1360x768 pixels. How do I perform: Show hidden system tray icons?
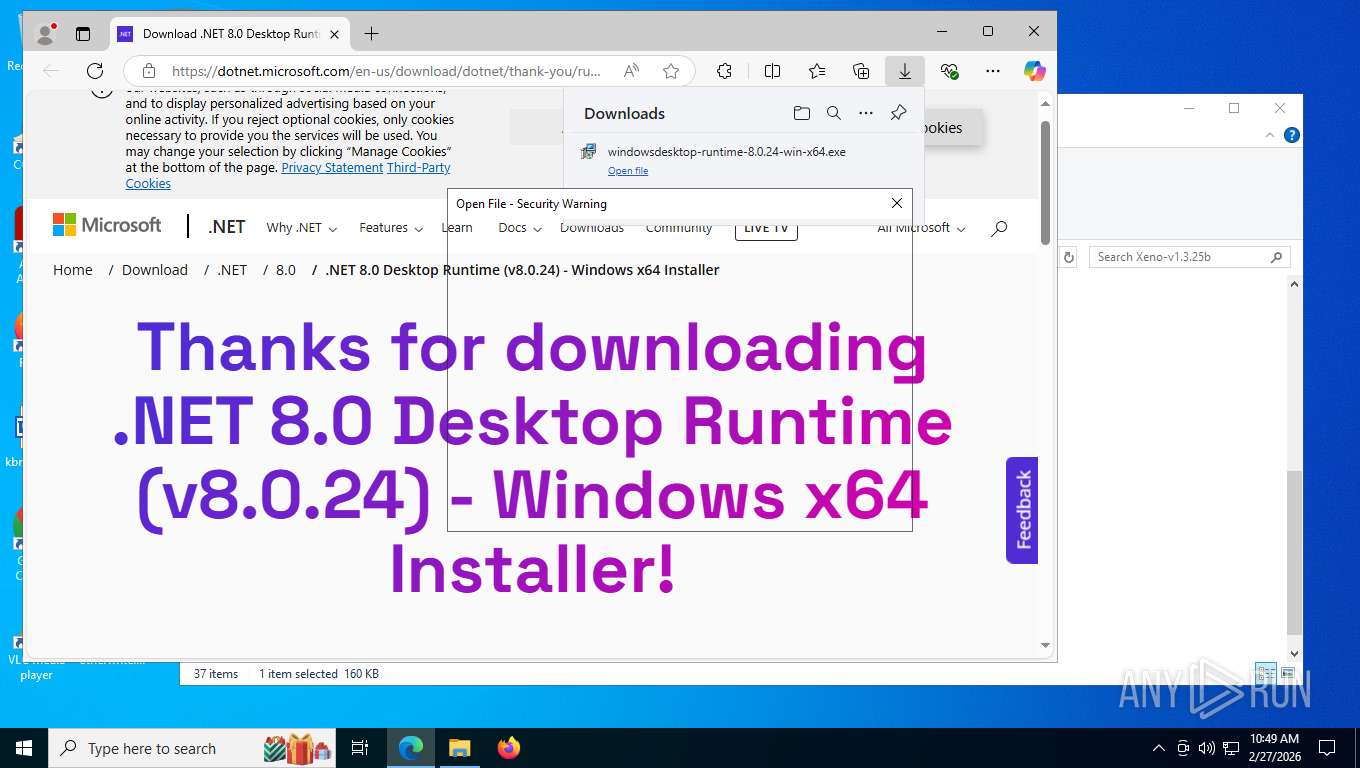pos(1159,748)
